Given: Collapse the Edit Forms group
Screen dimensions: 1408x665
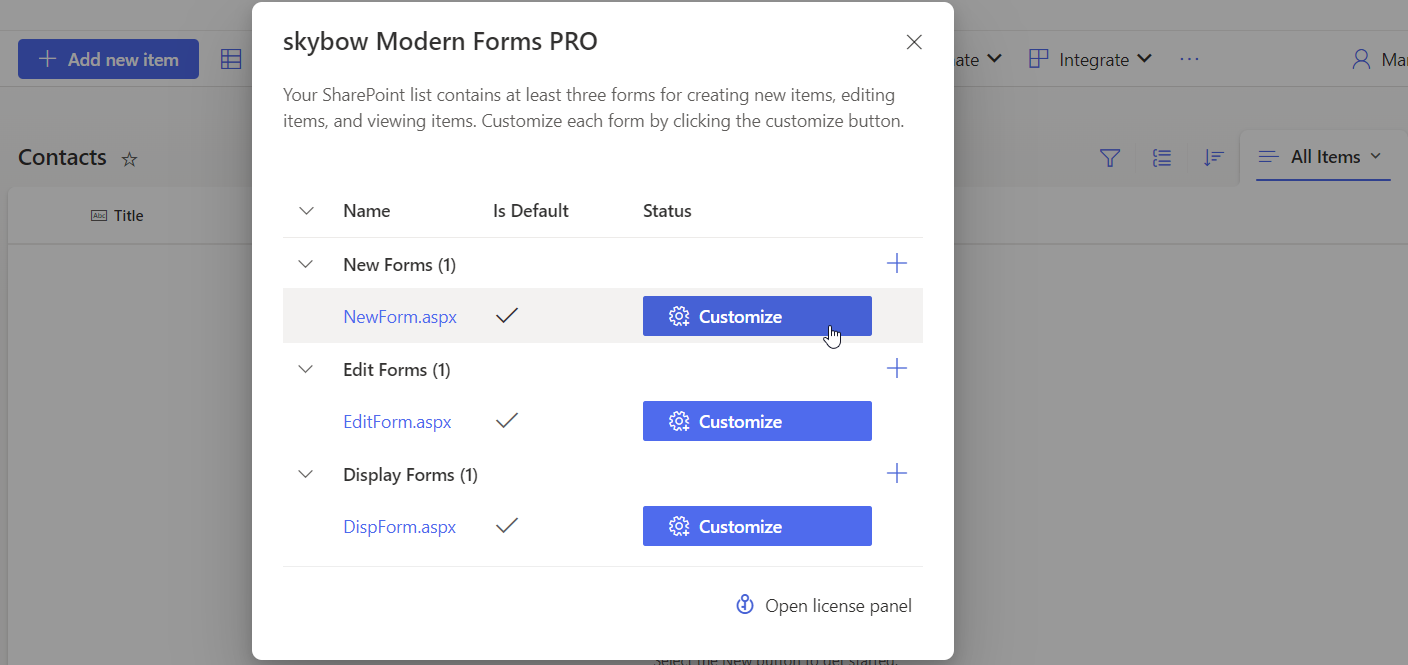Looking at the screenshot, I should (306, 369).
